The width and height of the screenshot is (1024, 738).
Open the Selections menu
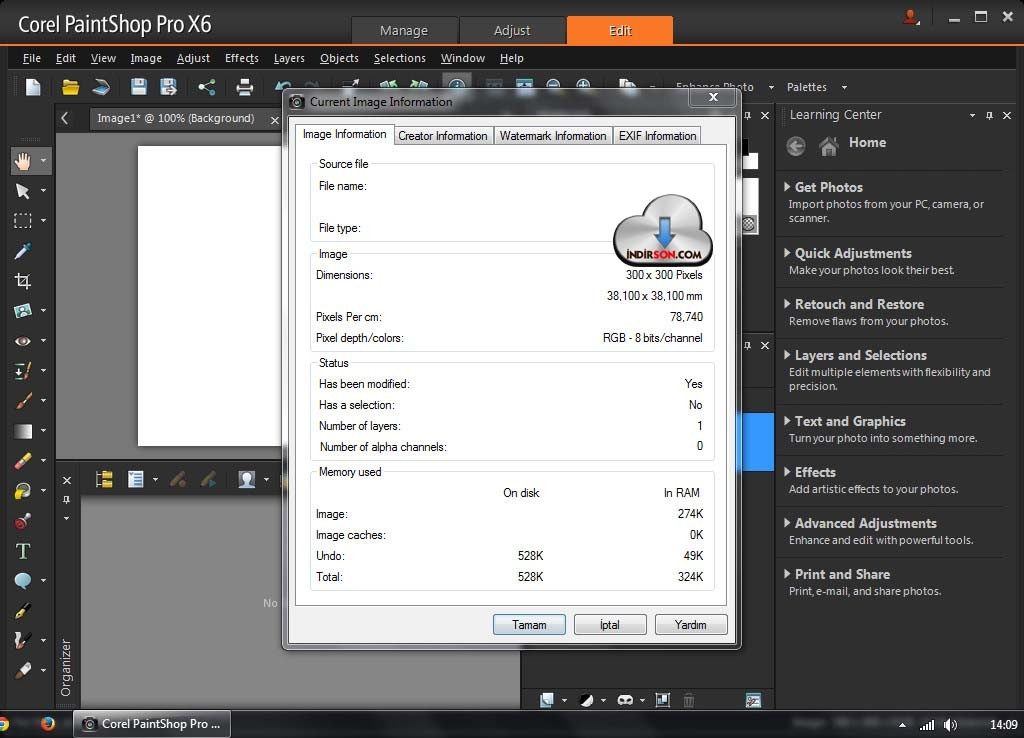pos(399,58)
